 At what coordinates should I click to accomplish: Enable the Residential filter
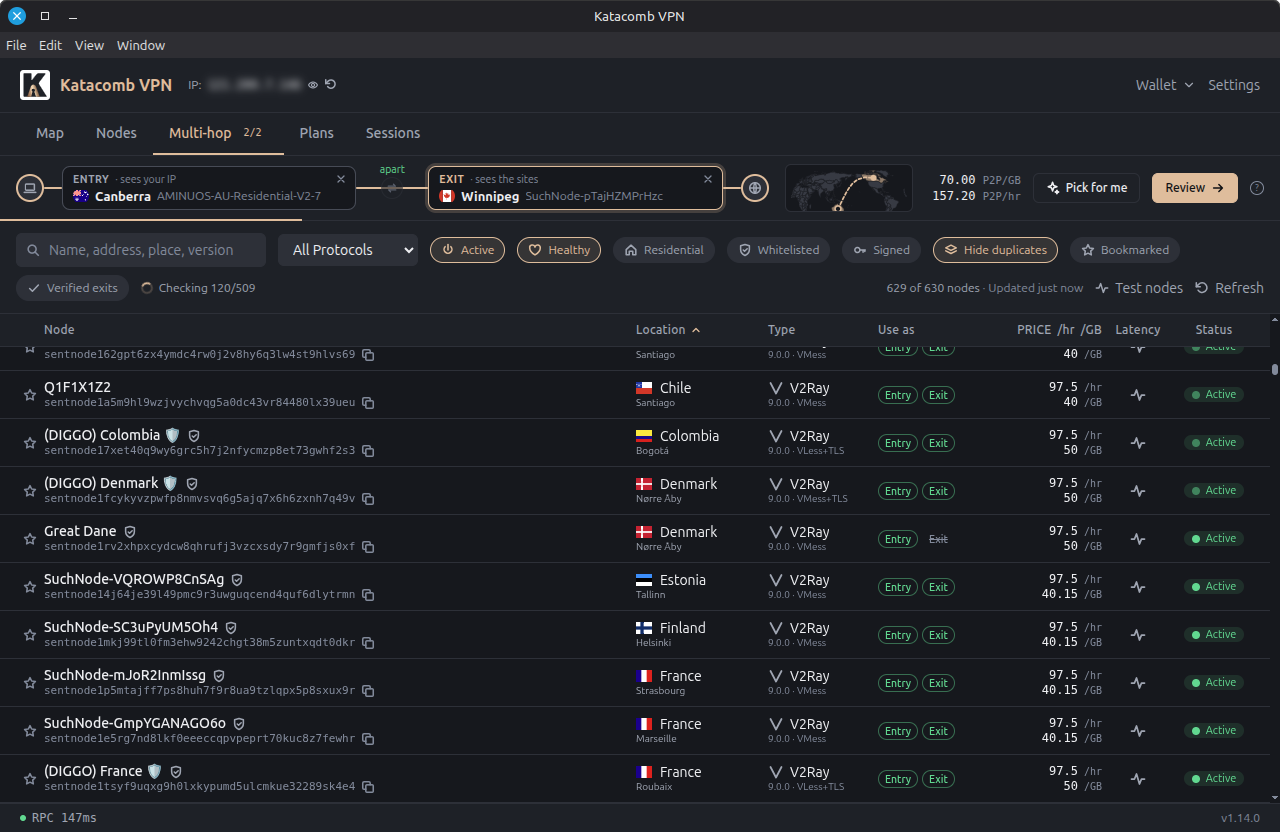point(664,250)
